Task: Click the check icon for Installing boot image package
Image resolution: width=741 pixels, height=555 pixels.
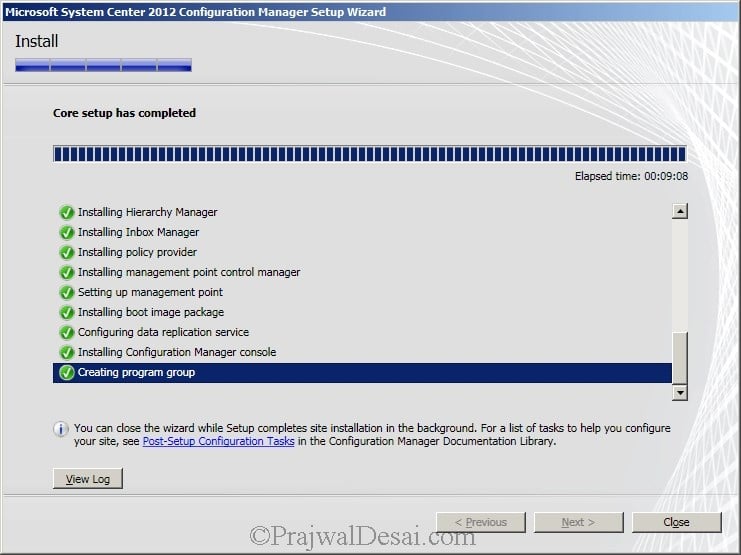Action: coord(67,312)
